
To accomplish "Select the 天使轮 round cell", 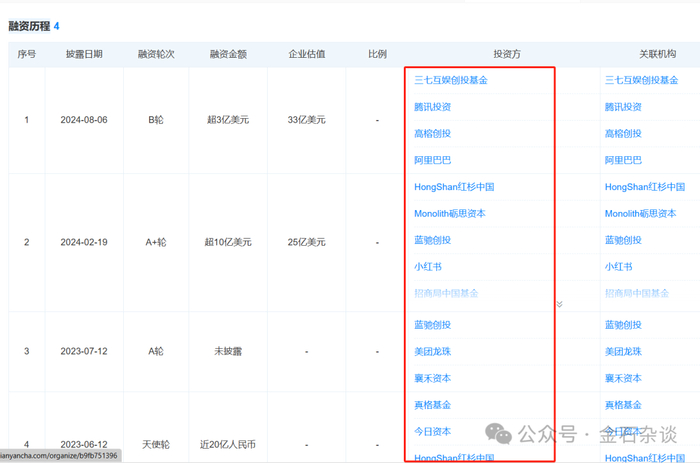I will (156, 445).
